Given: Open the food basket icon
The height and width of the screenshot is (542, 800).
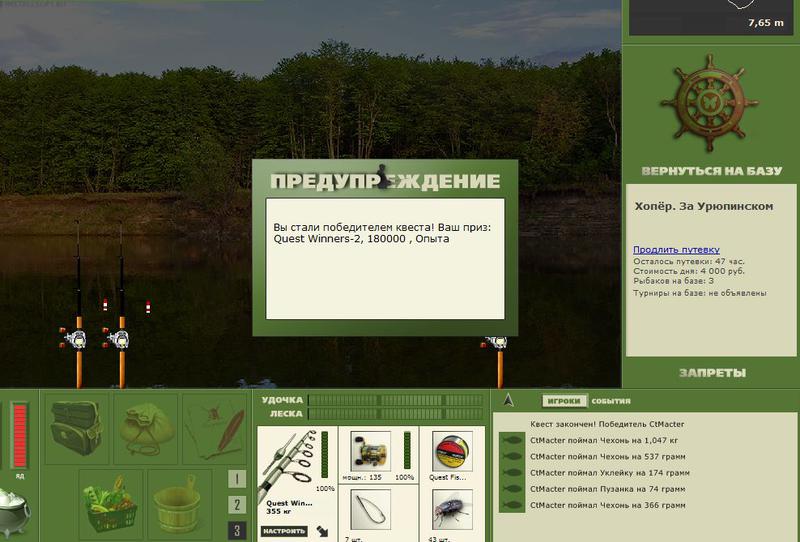Looking at the screenshot, I should [111, 504].
